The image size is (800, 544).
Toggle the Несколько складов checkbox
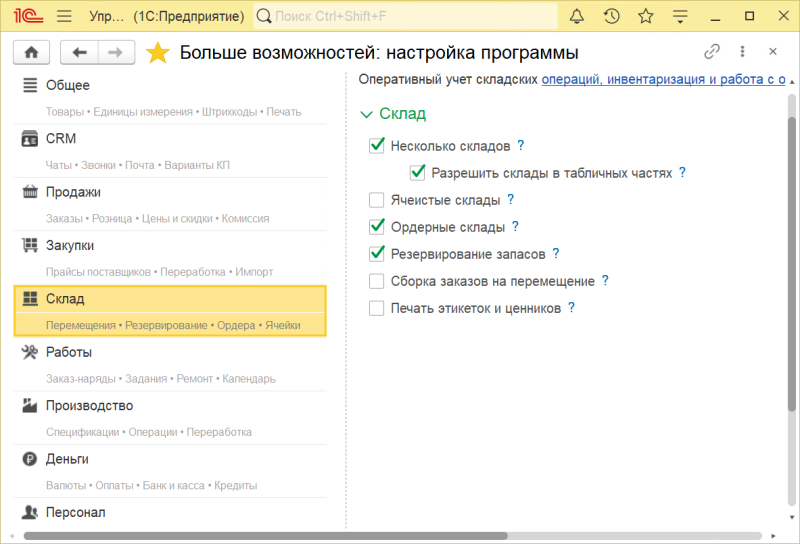point(377,146)
